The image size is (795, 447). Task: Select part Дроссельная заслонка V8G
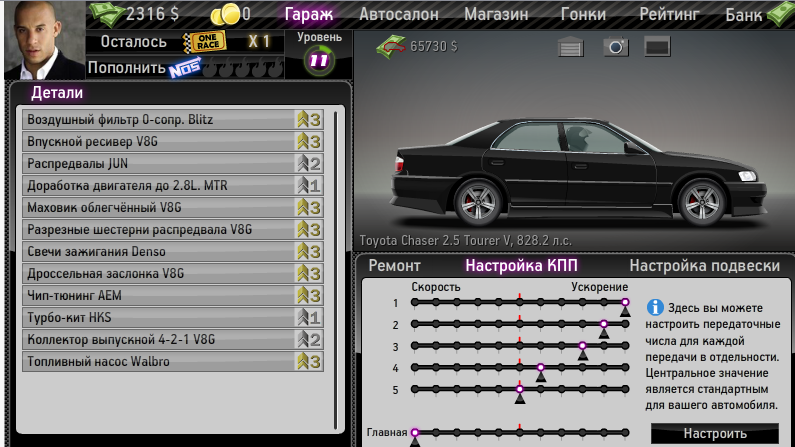click(x=173, y=274)
